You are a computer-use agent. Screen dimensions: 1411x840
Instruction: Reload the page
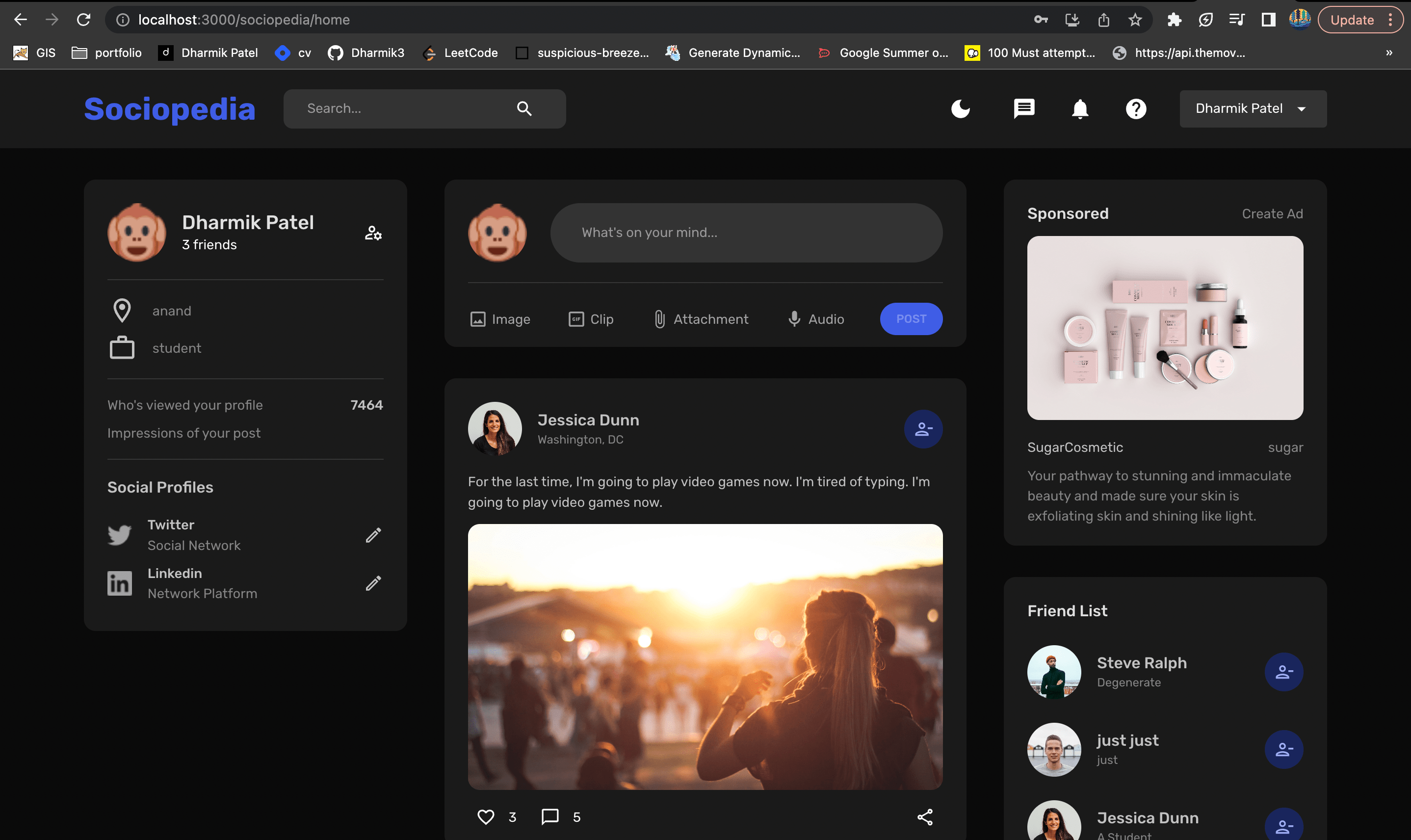coord(84,20)
